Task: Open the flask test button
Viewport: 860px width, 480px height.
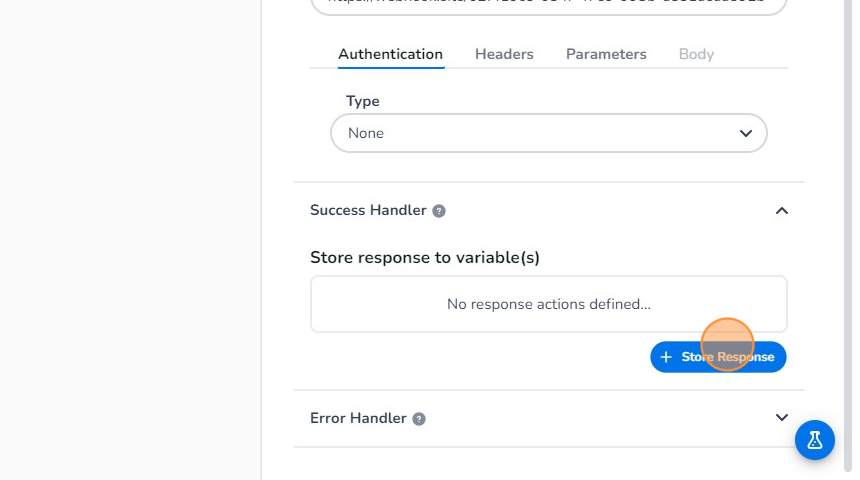Action: pos(815,440)
